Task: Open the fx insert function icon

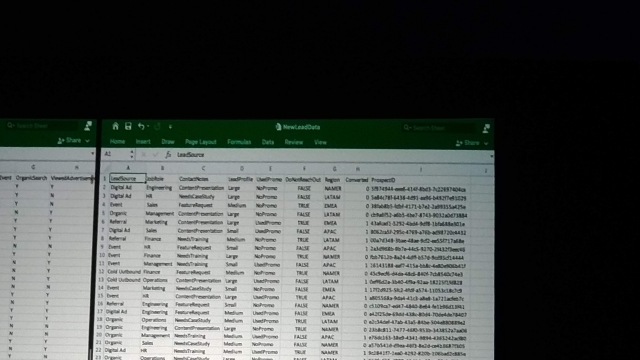Action: [168, 155]
